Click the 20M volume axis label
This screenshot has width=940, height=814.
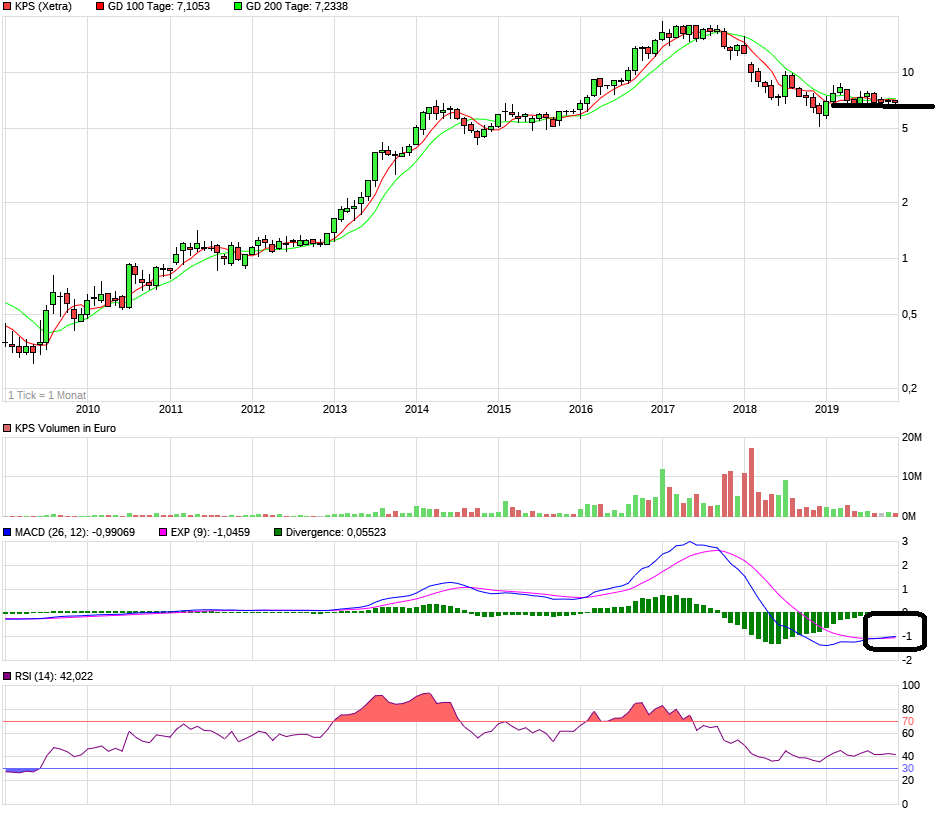click(912, 438)
